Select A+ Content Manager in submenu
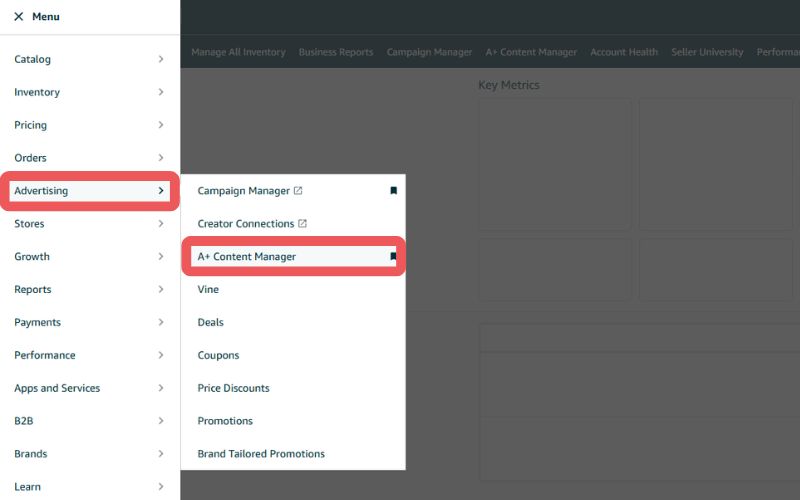 pyautogui.click(x=293, y=256)
